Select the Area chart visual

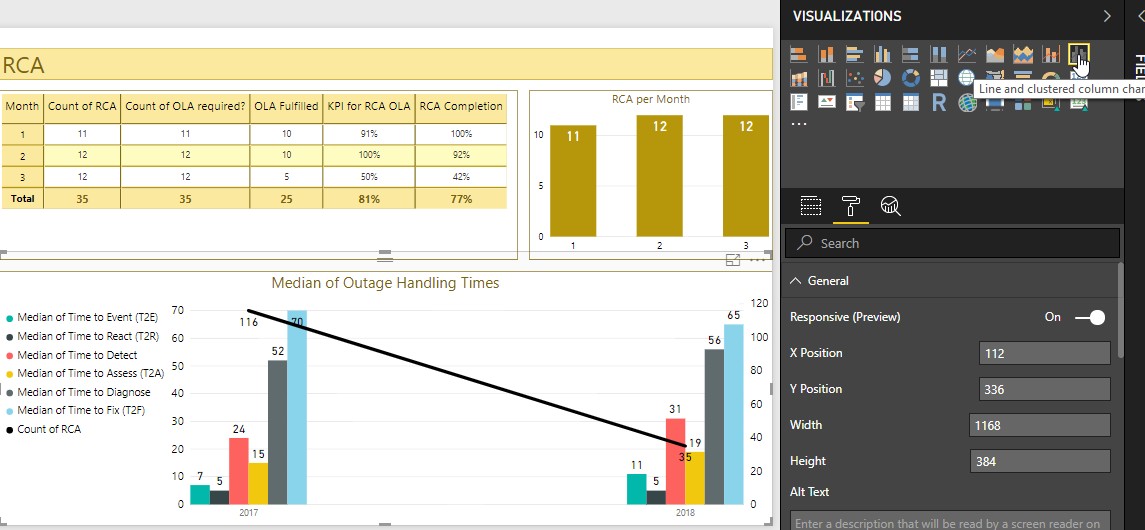[x=995, y=54]
